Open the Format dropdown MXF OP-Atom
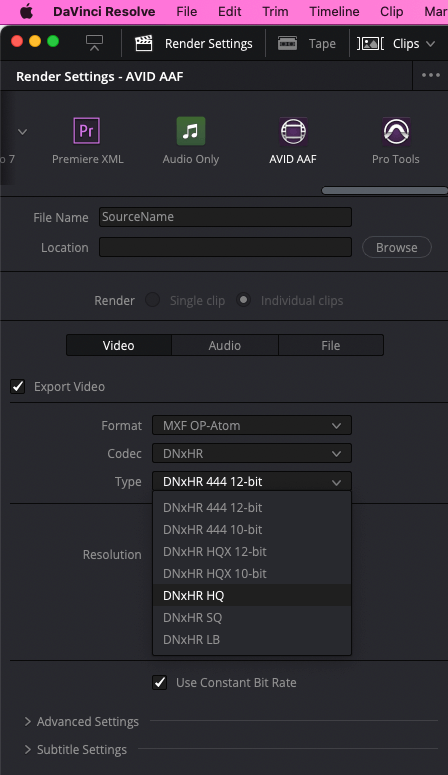The width and height of the screenshot is (448, 775). (252, 425)
